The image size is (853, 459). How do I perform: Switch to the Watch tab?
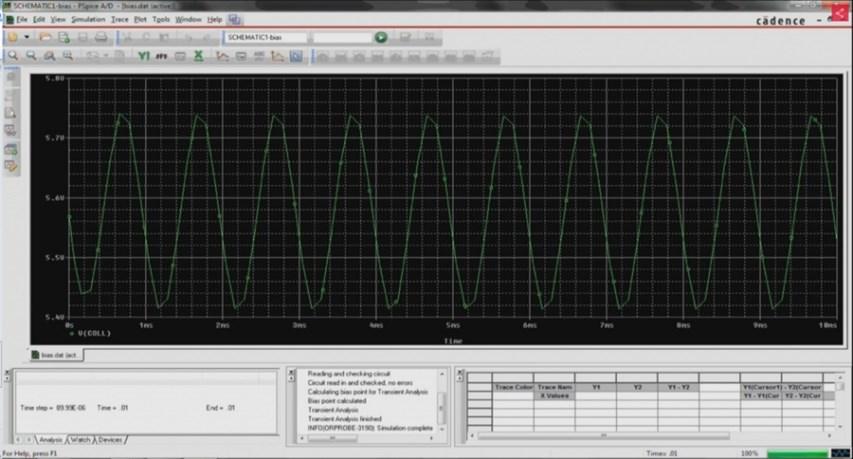click(x=80, y=439)
